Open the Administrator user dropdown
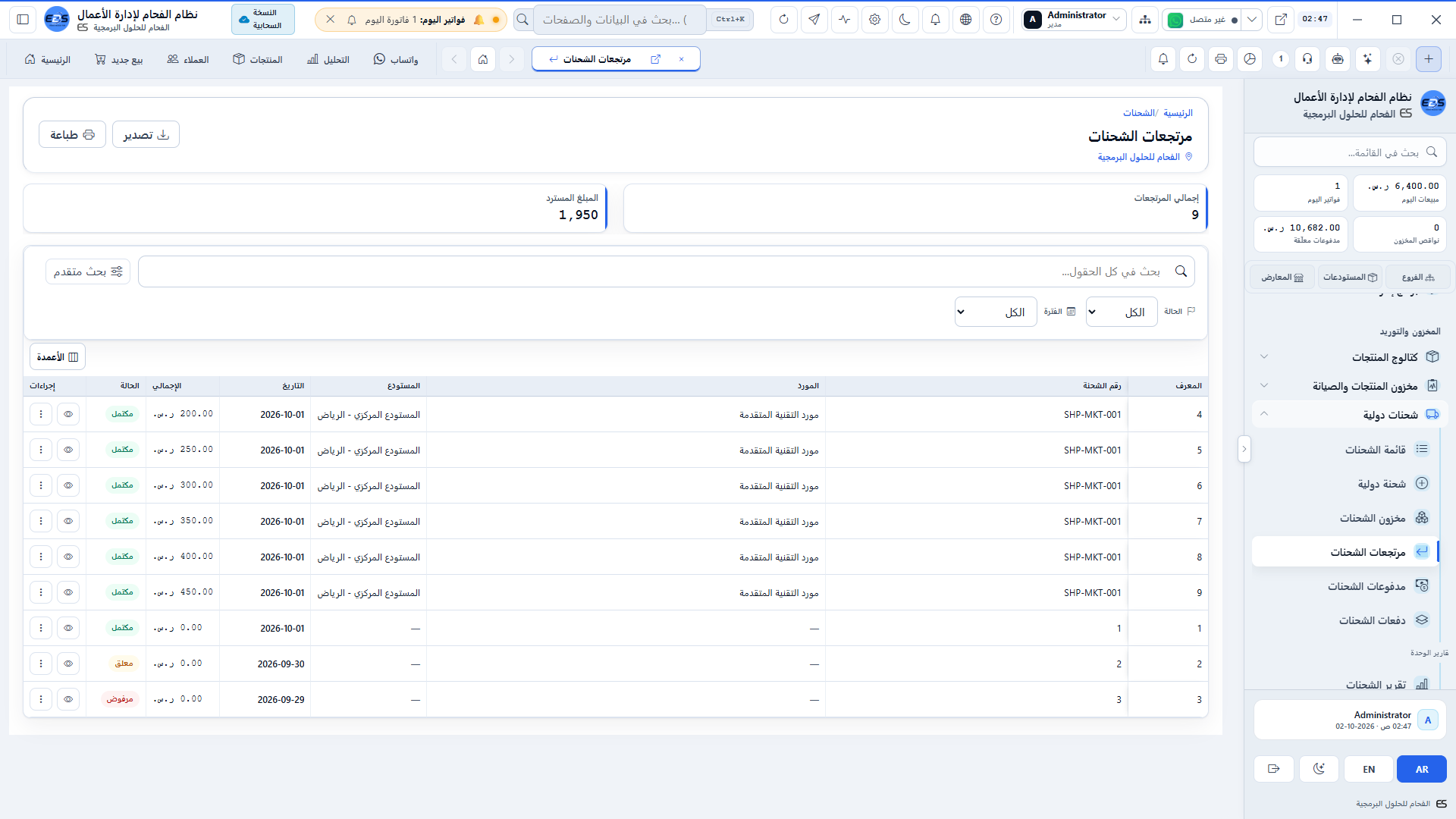The image size is (1456, 819). (x=1073, y=20)
